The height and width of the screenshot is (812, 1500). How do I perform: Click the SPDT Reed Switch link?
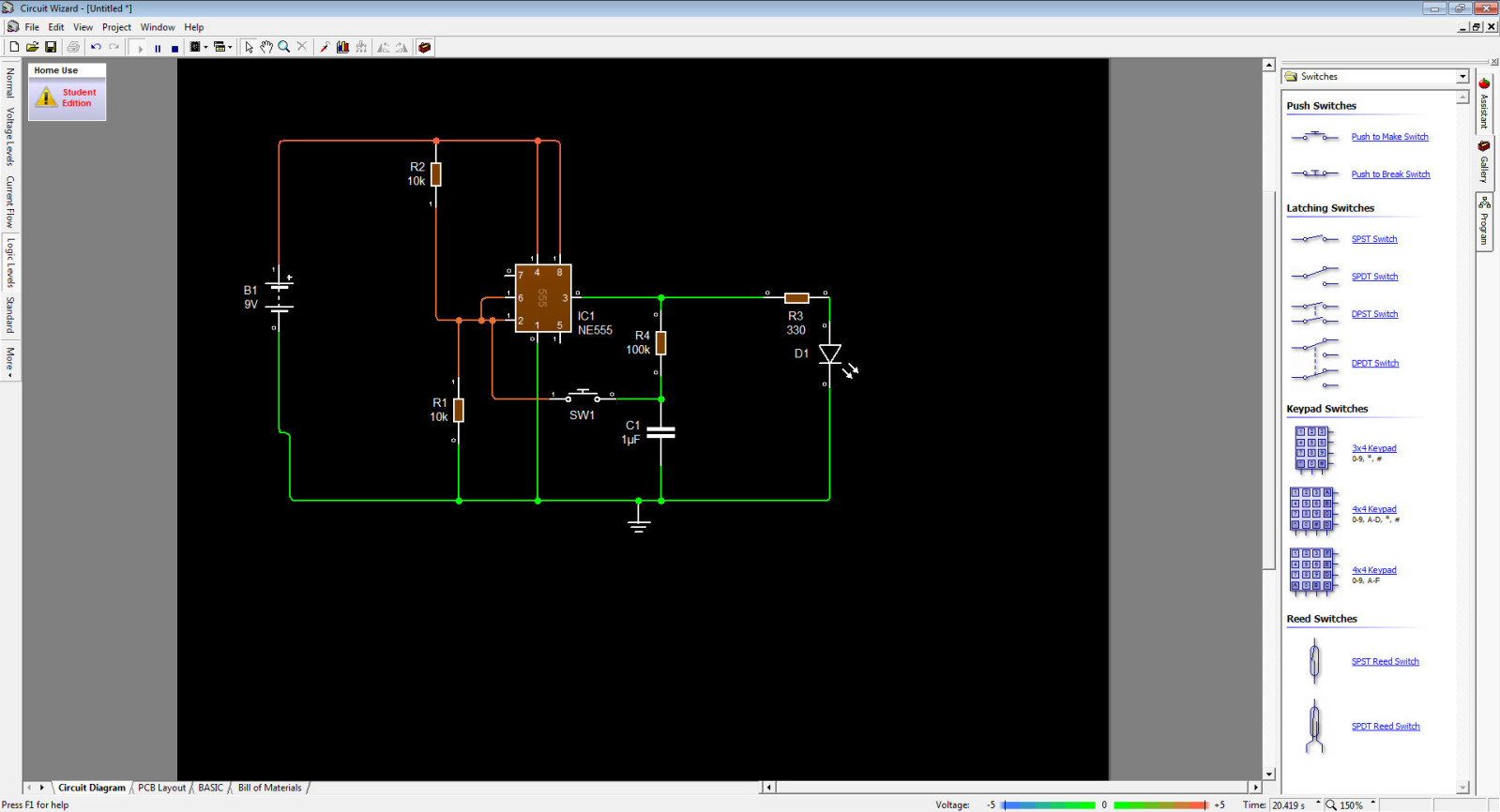coord(1386,727)
